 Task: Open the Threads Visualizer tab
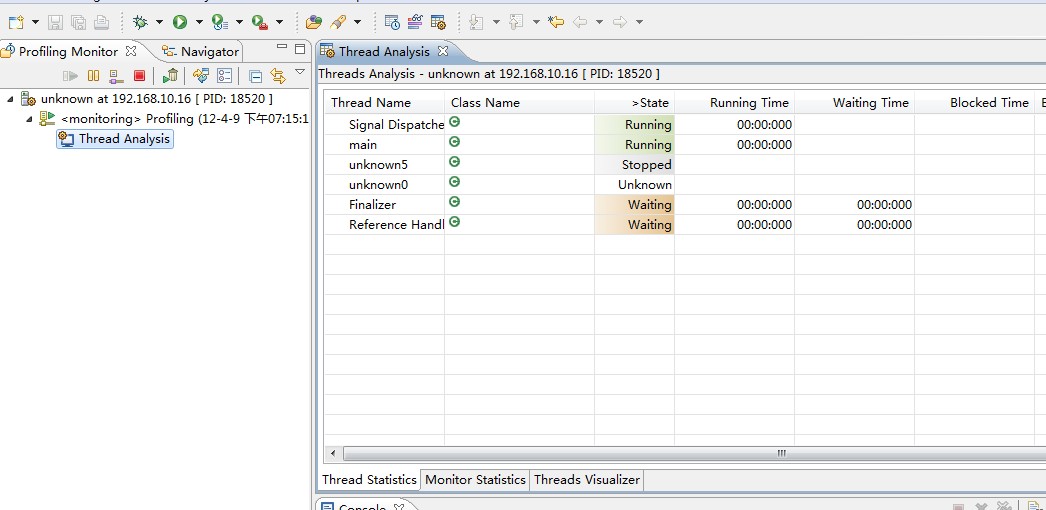586,480
